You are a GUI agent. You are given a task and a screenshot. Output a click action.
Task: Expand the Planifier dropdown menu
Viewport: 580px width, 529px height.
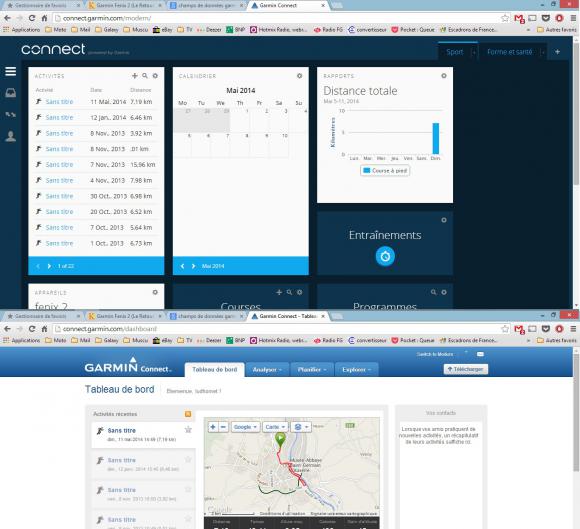coord(312,370)
